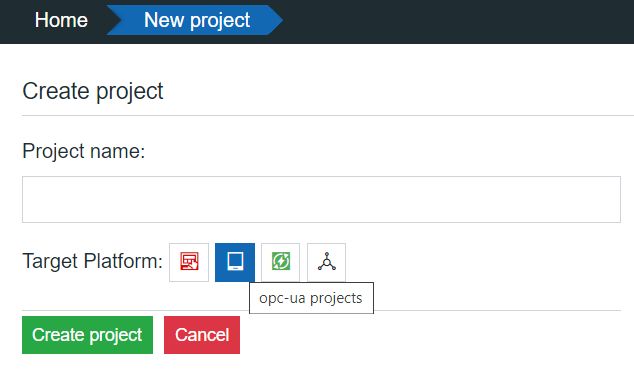Choose the blue tablet device platform icon
Image resolution: width=634 pixels, height=374 pixels.
tap(235, 262)
